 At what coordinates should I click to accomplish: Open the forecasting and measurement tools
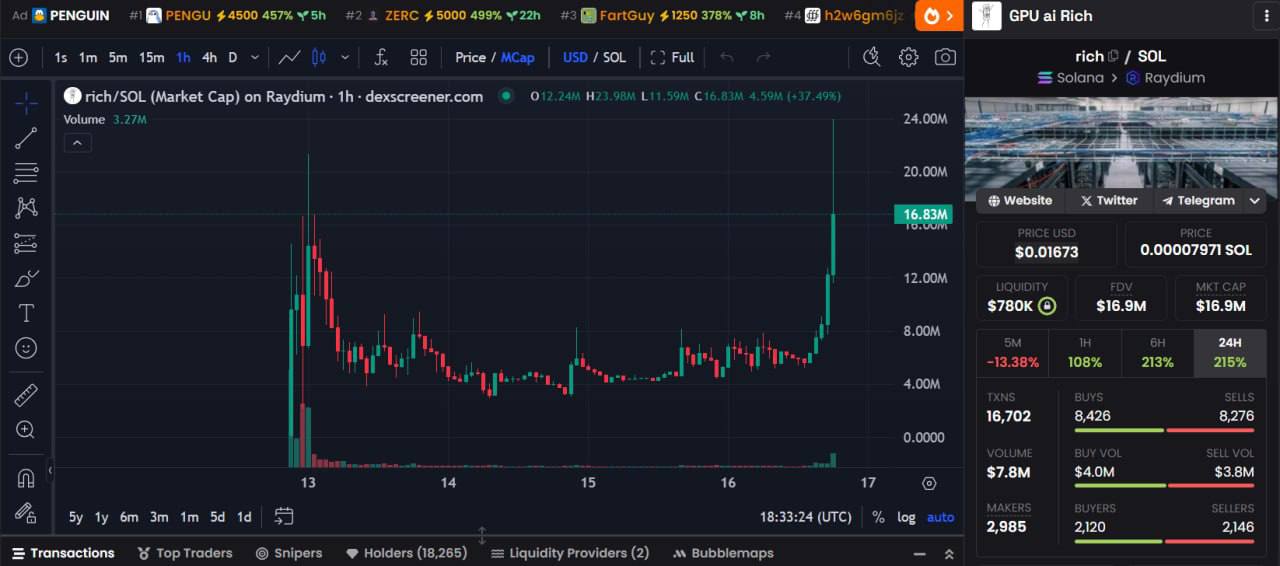click(x=26, y=243)
